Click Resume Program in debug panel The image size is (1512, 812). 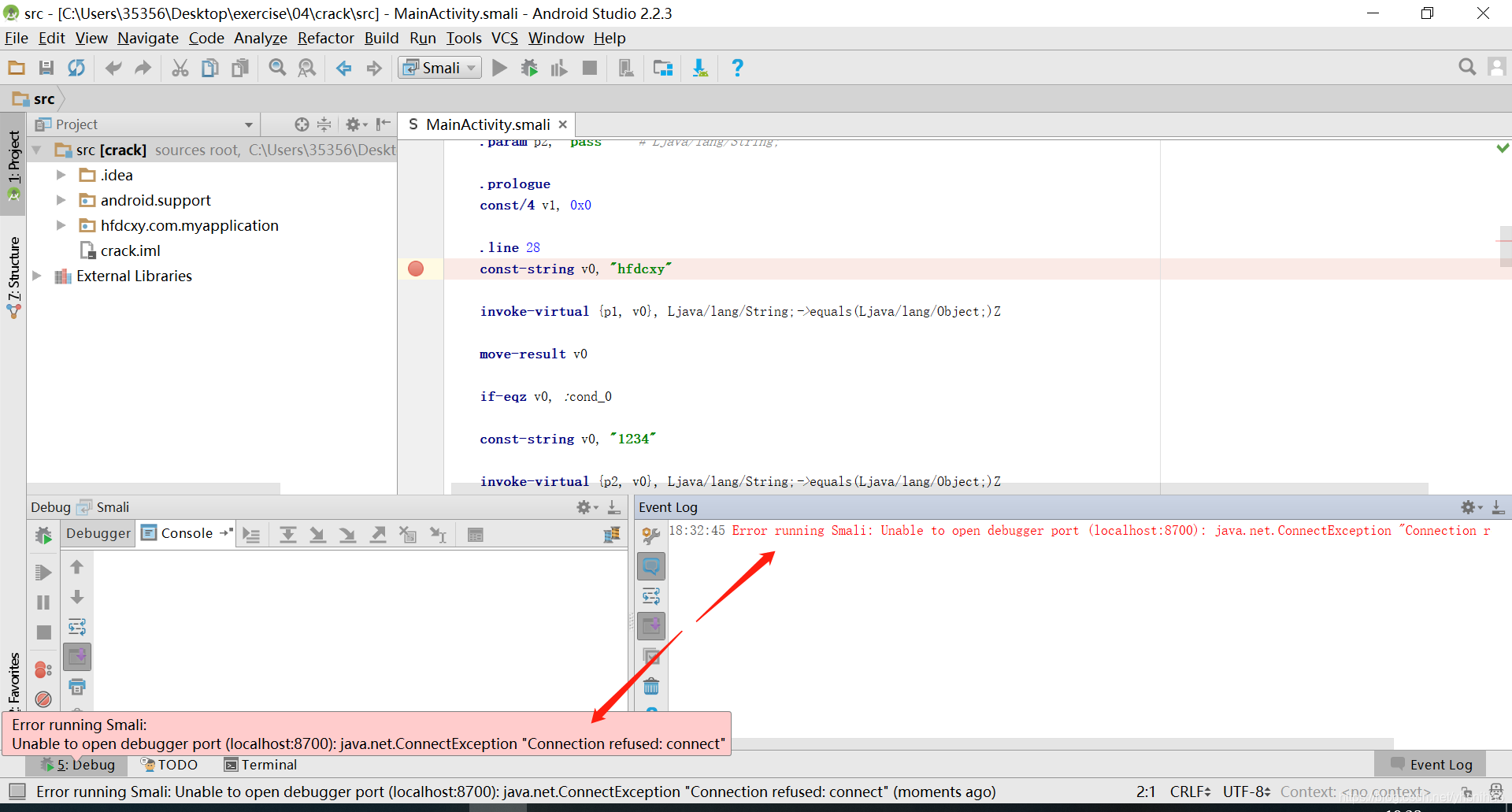click(43, 573)
